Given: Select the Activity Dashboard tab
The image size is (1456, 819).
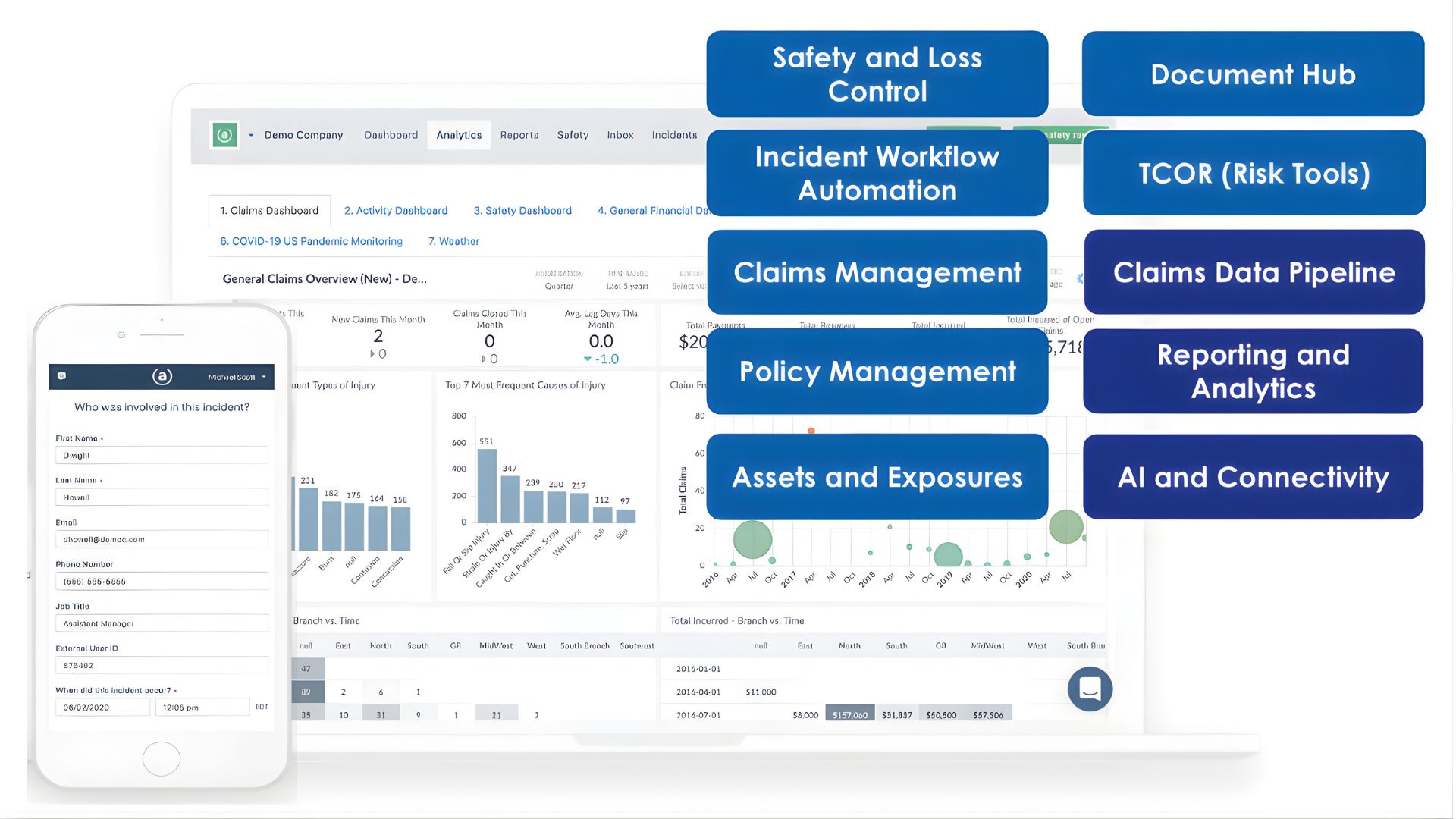Looking at the screenshot, I should tap(396, 211).
